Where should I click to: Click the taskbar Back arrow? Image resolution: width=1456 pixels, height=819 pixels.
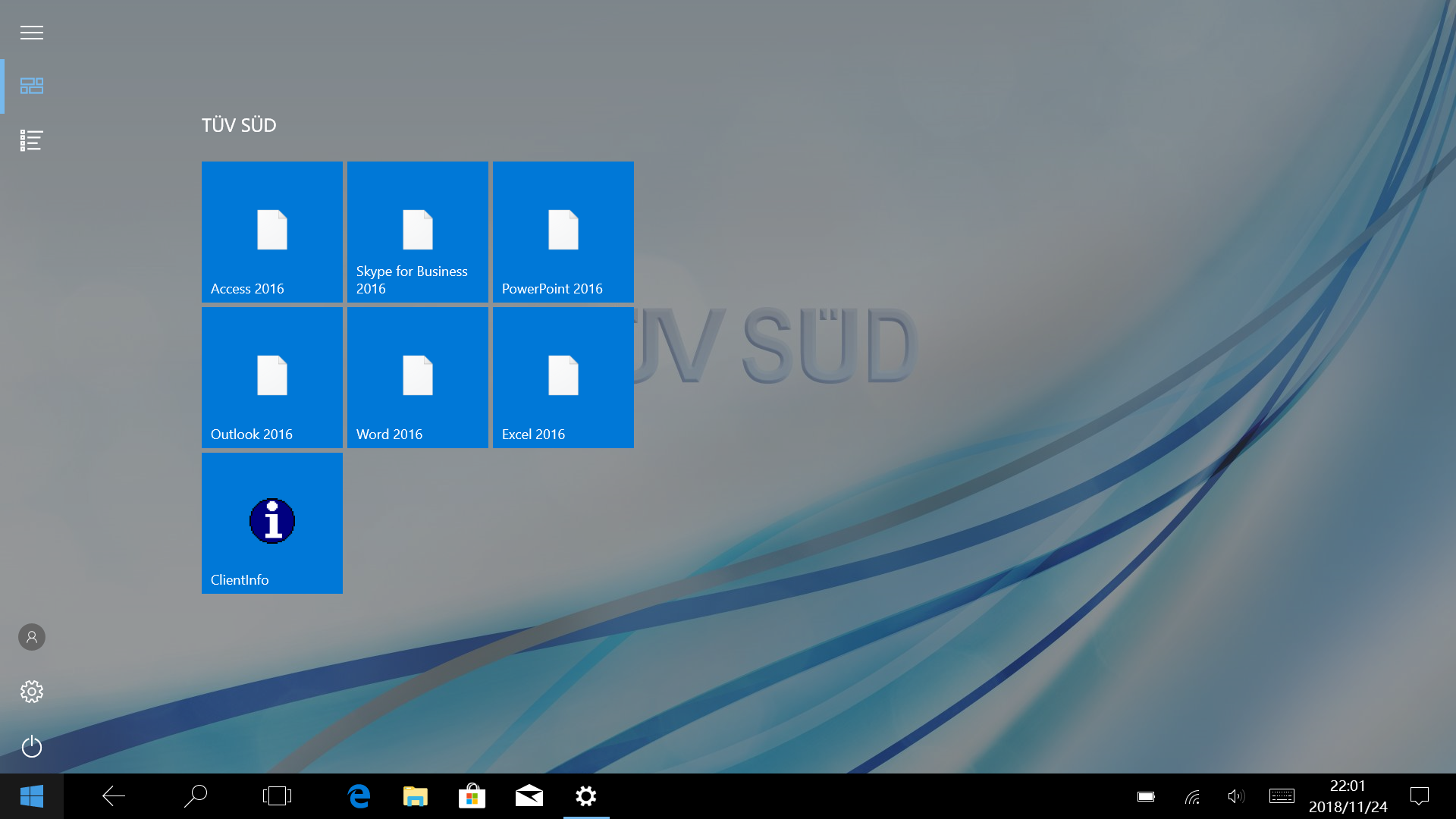coord(114,796)
